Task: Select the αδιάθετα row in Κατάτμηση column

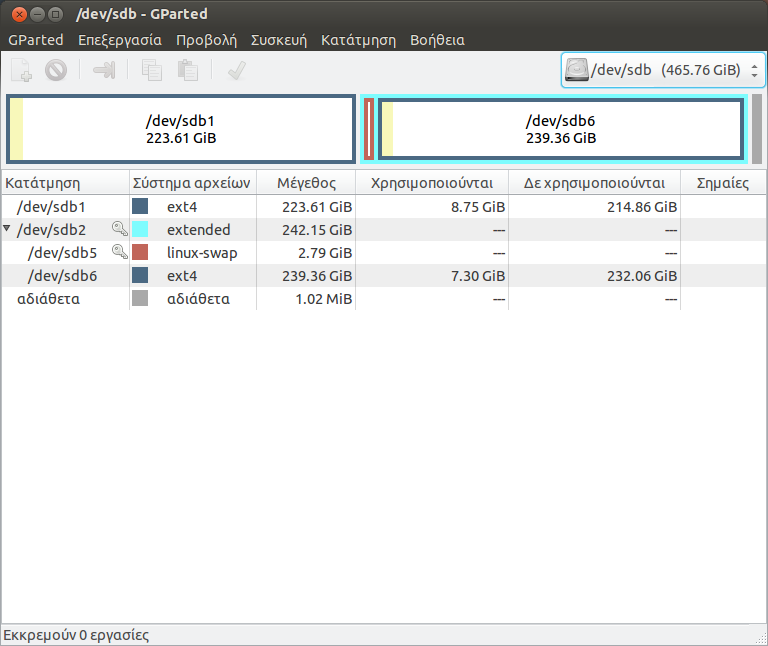Action: coord(48,299)
